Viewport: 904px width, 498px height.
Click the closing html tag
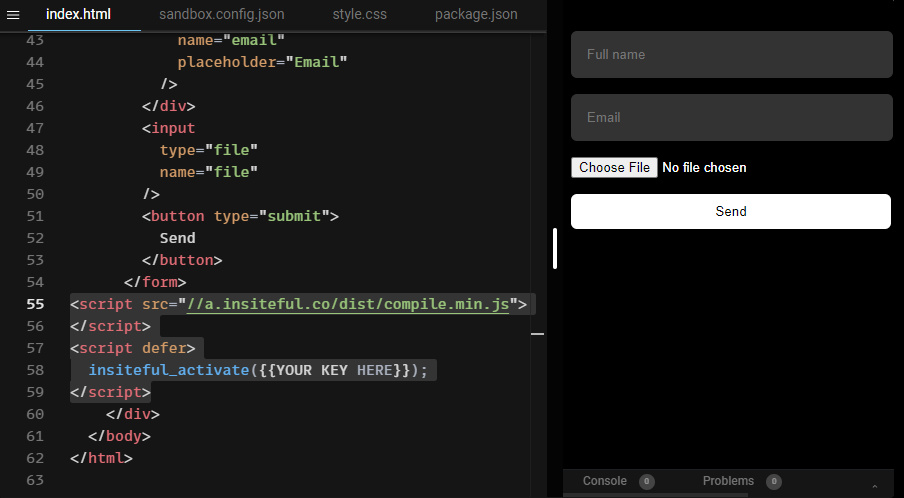point(101,458)
